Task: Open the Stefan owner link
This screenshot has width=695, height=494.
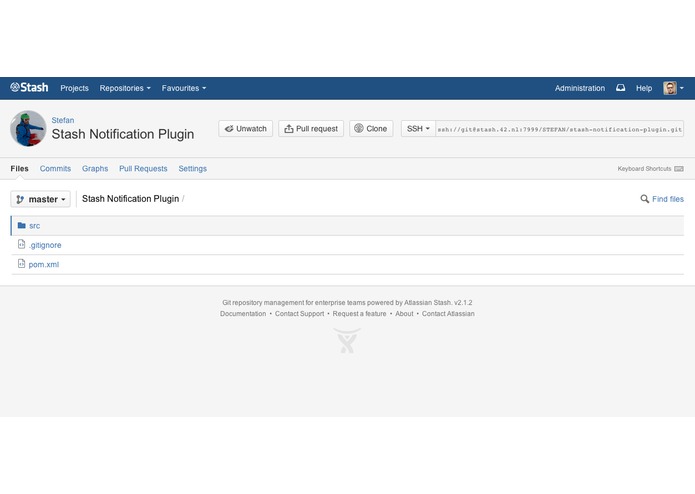Action: pos(62,120)
